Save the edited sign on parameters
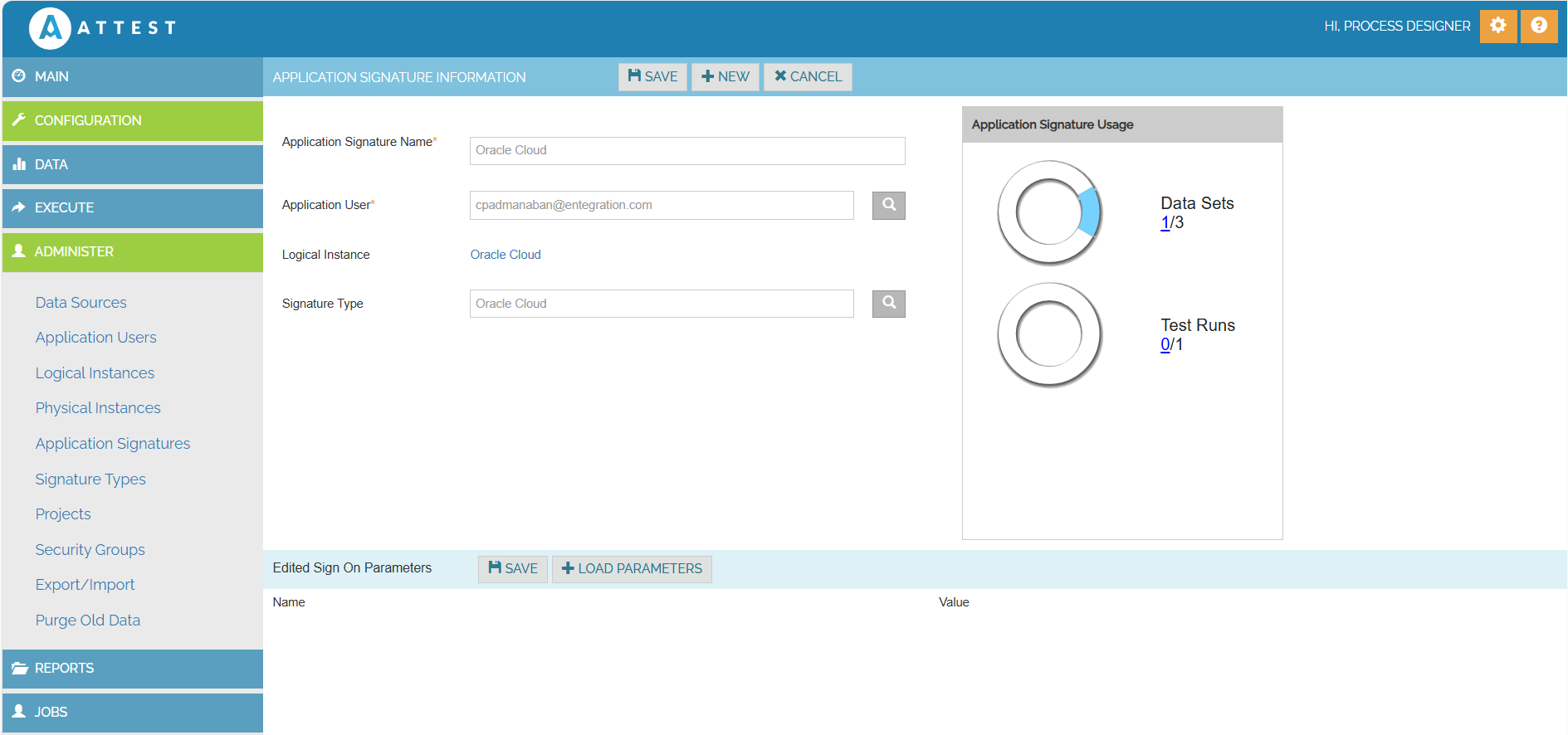Viewport: 1568px width, 735px height. pos(513,568)
